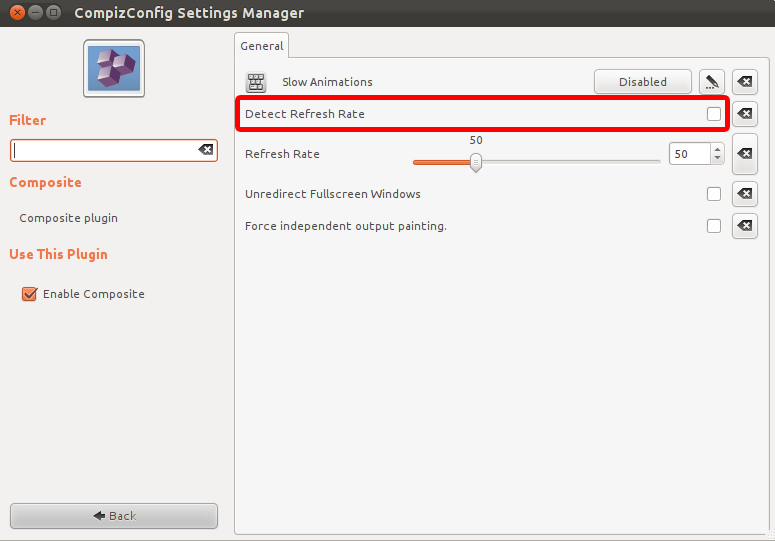Image resolution: width=775 pixels, height=541 pixels.
Task: Click the Slow Animations label
Action: tap(327, 82)
